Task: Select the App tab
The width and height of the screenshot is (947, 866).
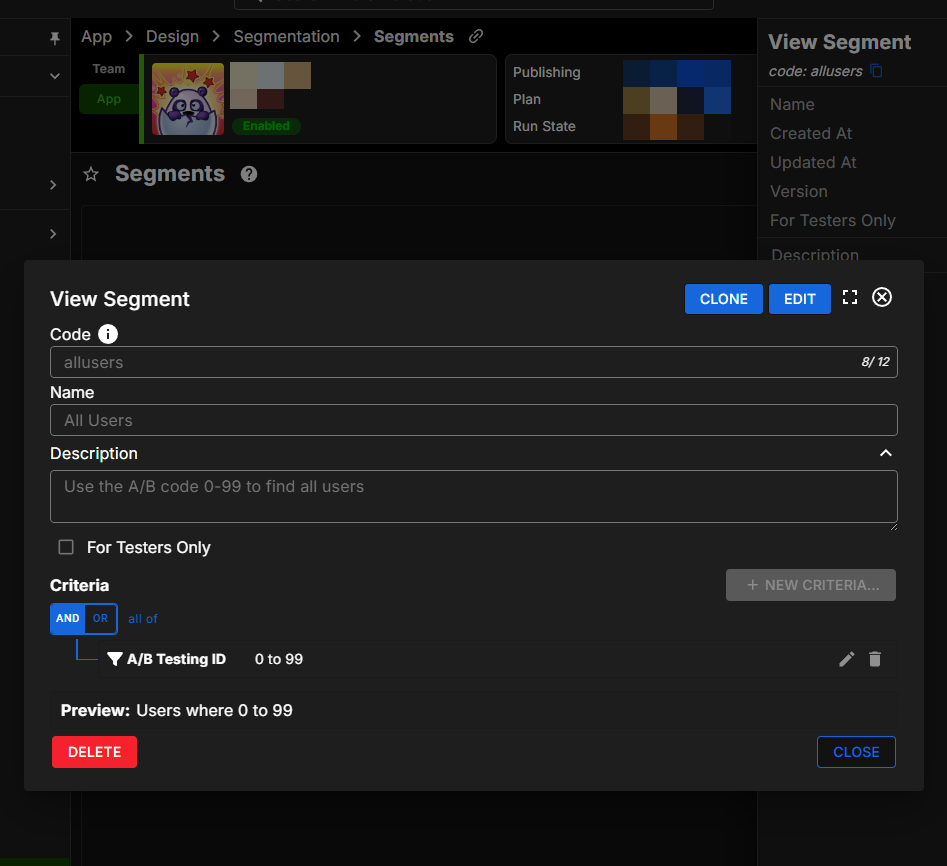Action: pyautogui.click(x=109, y=99)
